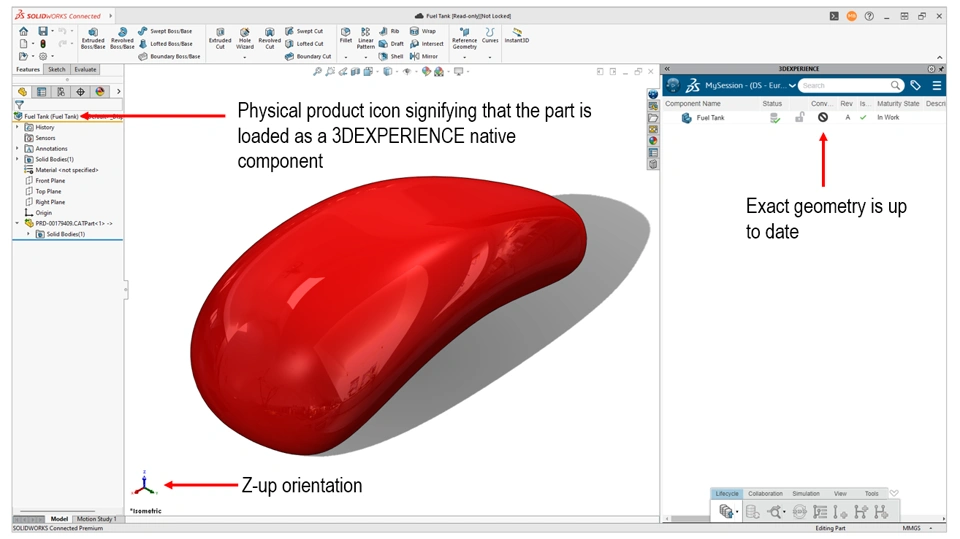Switch to the Features tab

pyautogui.click(x=28, y=69)
